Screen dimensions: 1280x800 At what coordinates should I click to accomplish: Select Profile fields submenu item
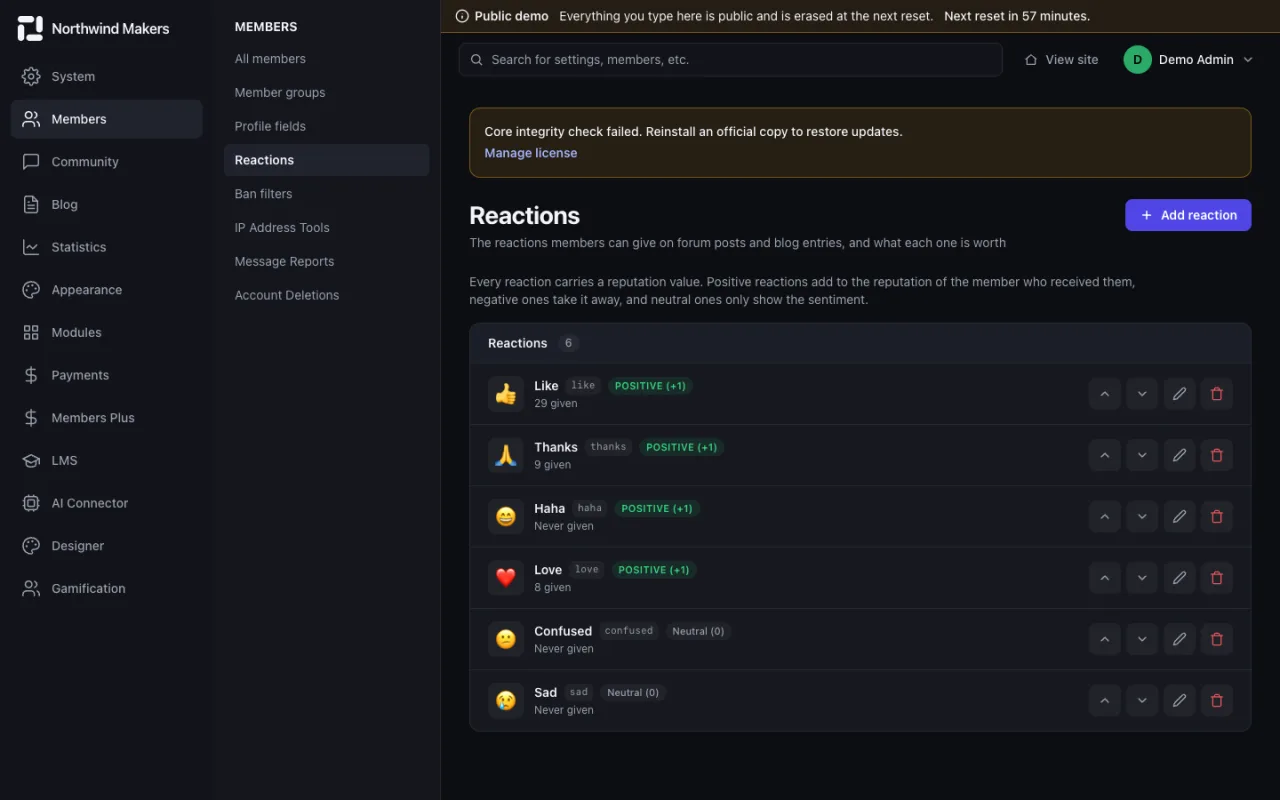(x=326, y=127)
